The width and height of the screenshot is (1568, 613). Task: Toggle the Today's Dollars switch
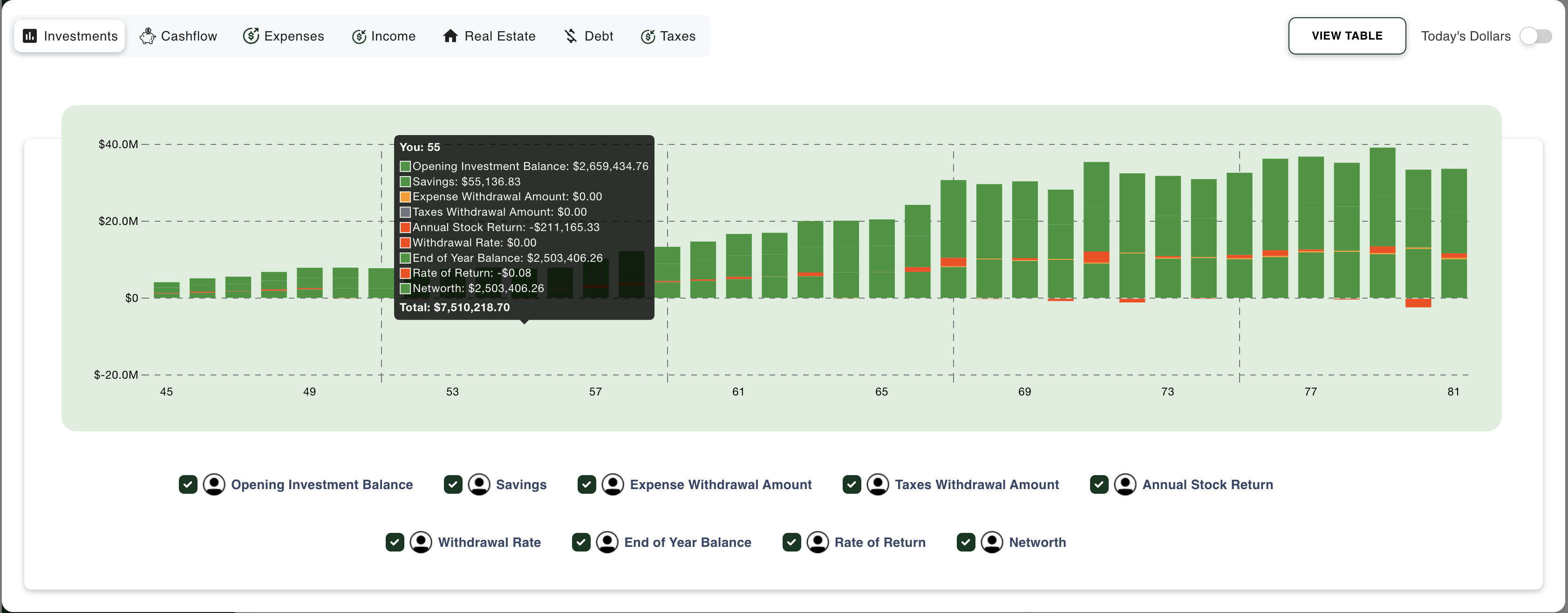(x=1535, y=36)
